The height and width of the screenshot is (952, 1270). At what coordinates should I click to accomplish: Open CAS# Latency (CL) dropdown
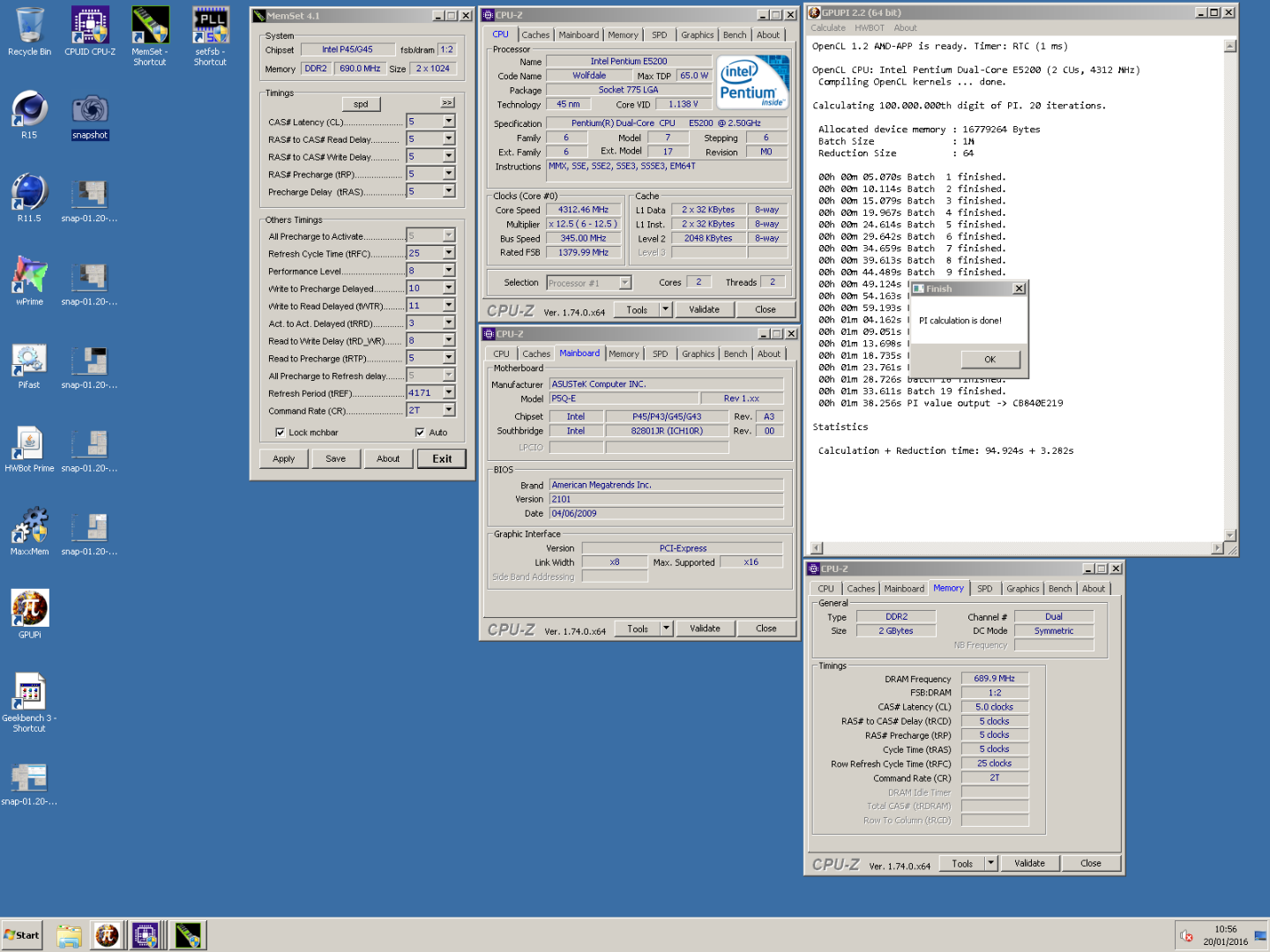click(448, 122)
